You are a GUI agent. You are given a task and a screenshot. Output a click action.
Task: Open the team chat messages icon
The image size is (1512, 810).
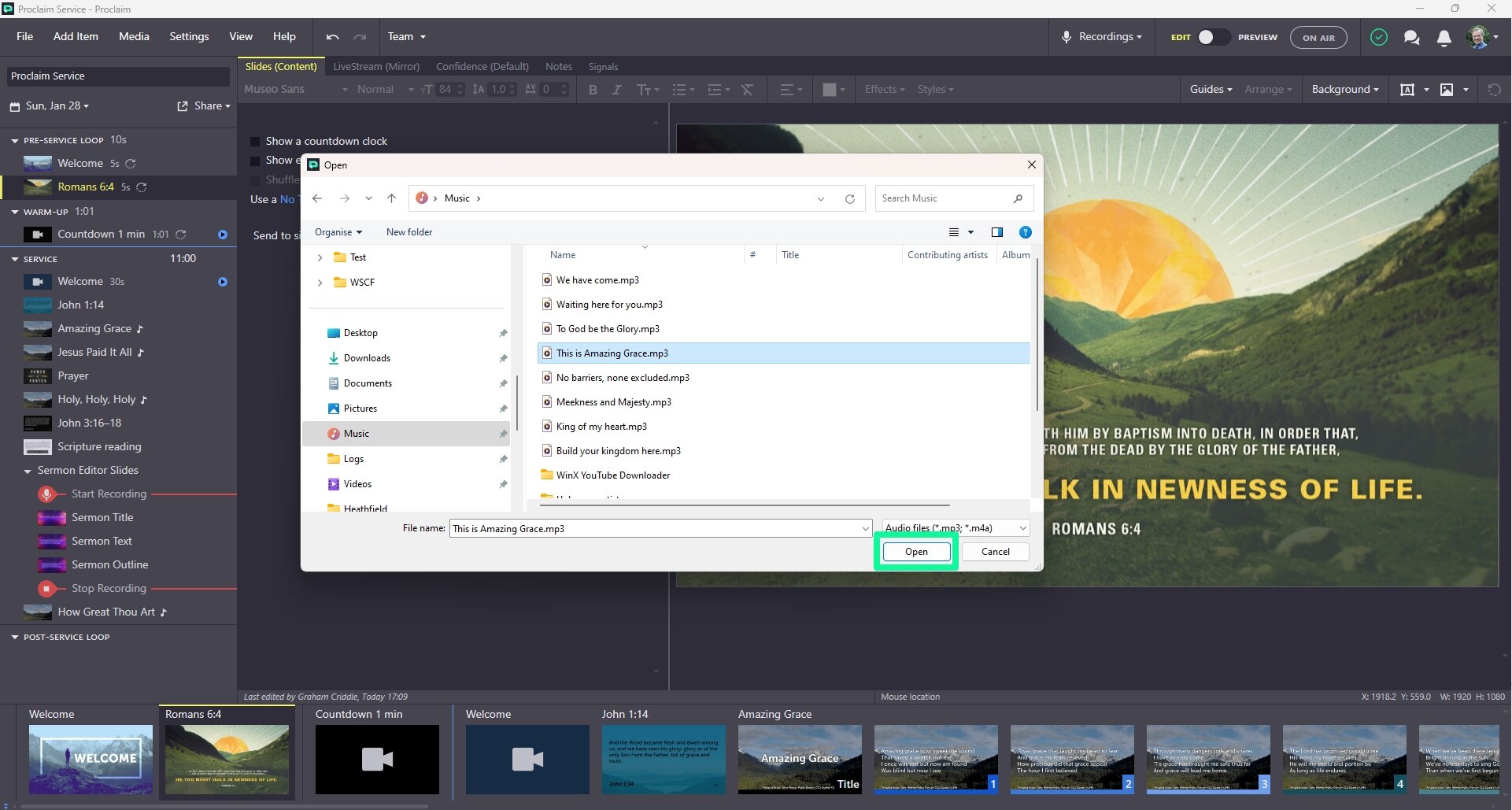[1411, 37]
